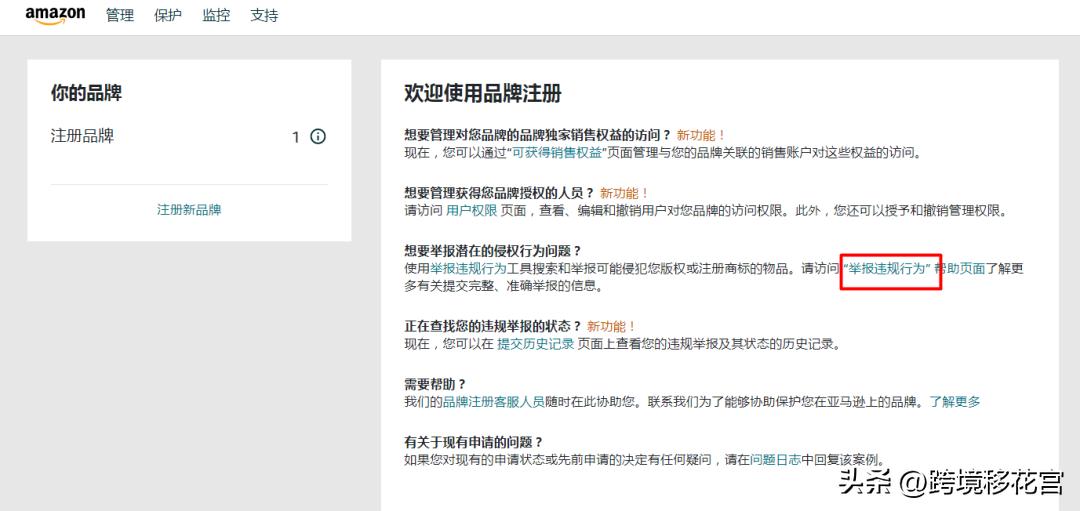The width and height of the screenshot is (1080, 511).
Task: Click the 注册品牌 label
Action: pos(82,136)
